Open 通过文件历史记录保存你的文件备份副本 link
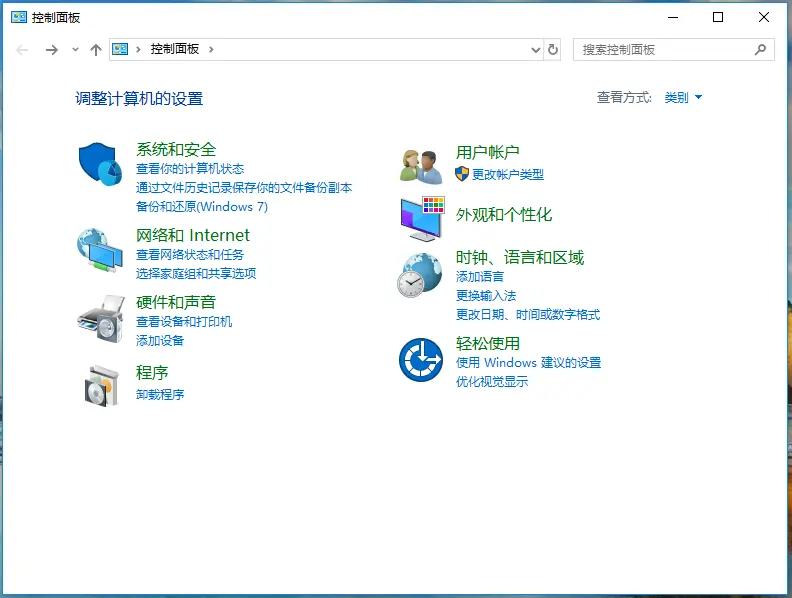The image size is (792, 598). pyautogui.click(x=244, y=188)
